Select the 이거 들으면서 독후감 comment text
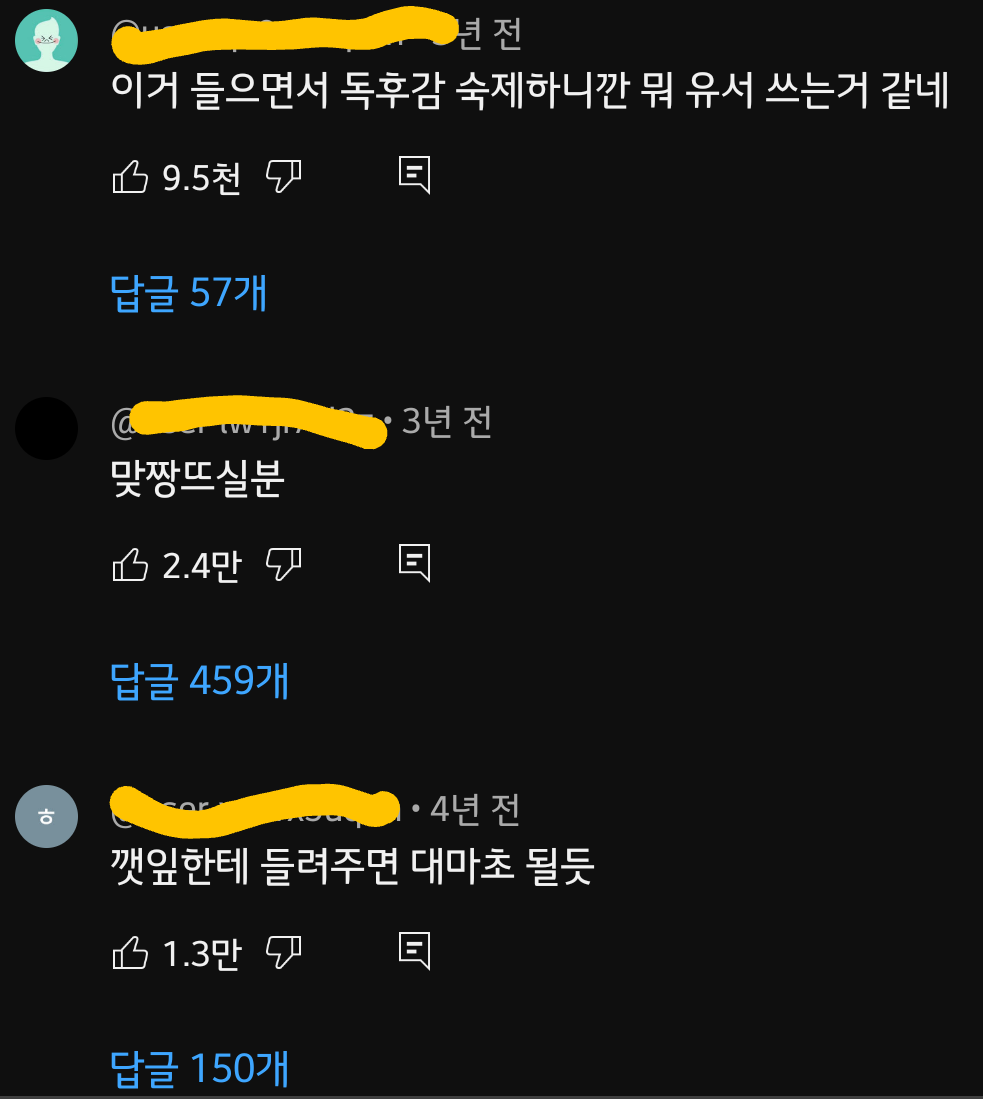Image resolution: width=983 pixels, height=1099 pixels. coord(529,90)
